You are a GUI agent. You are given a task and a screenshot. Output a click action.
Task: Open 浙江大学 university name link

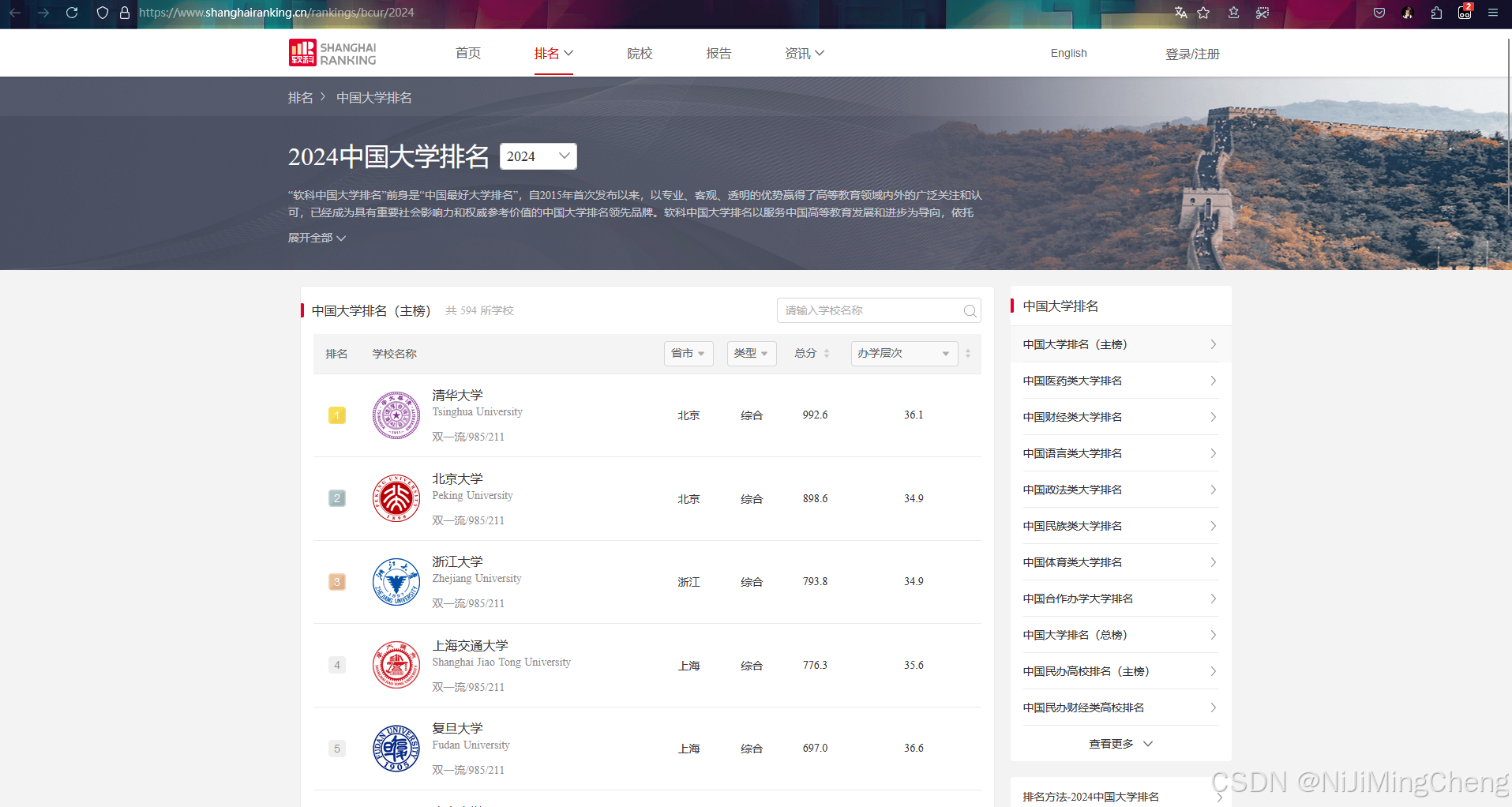pos(457,562)
